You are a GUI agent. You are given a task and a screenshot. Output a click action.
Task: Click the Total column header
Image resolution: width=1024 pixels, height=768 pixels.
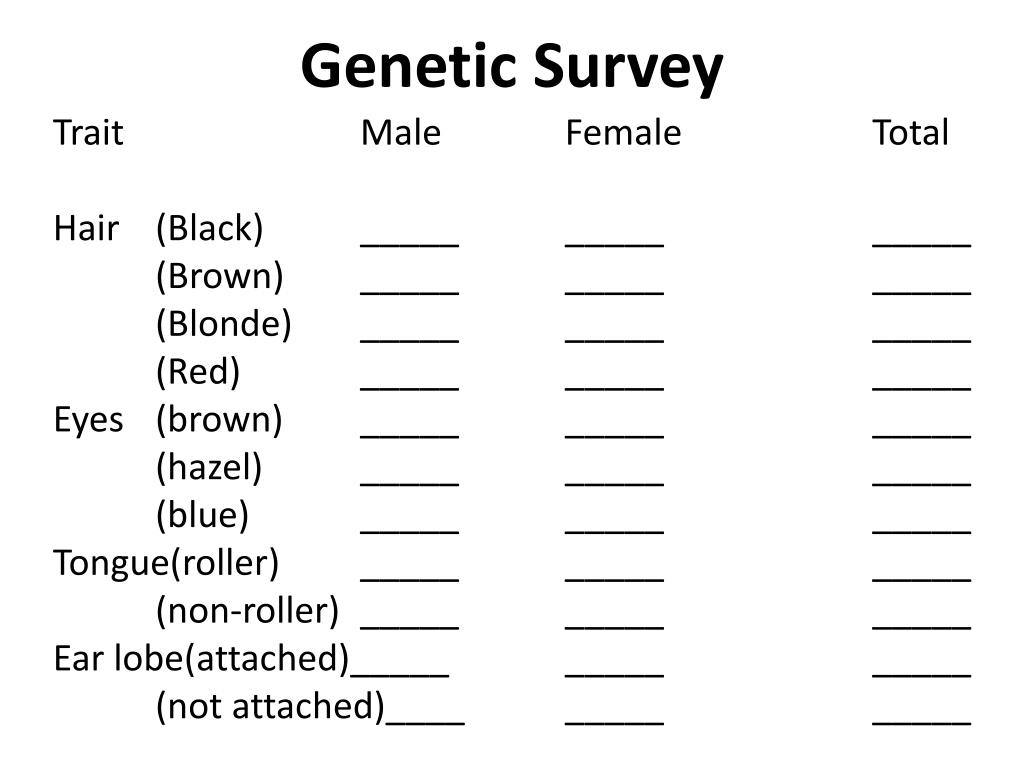click(x=910, y=133)
